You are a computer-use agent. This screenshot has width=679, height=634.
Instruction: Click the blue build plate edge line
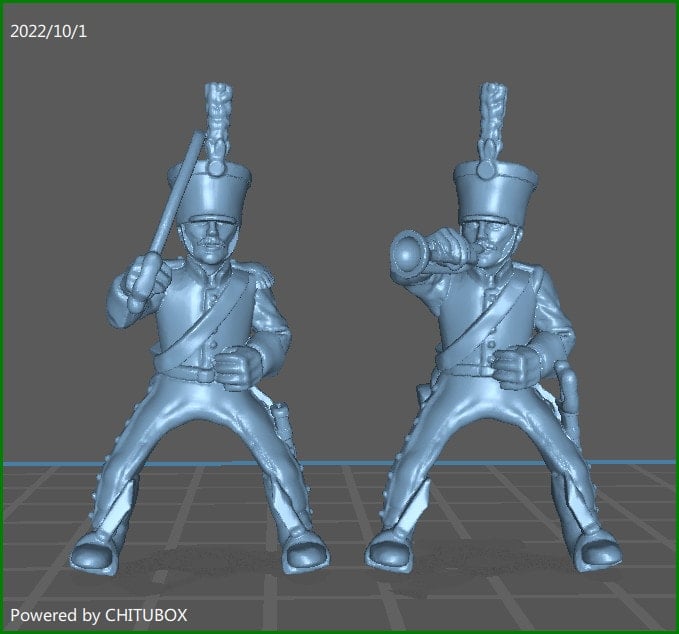(x=340, y=463)
